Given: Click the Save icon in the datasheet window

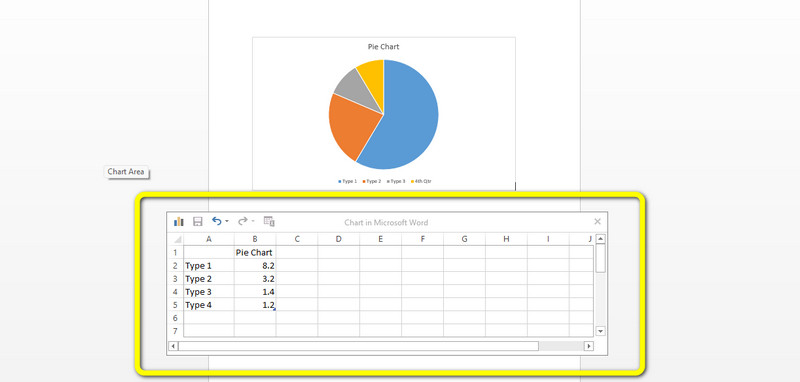Looking at the screenshot, I should pyautogui.click(x=198, y=222).
